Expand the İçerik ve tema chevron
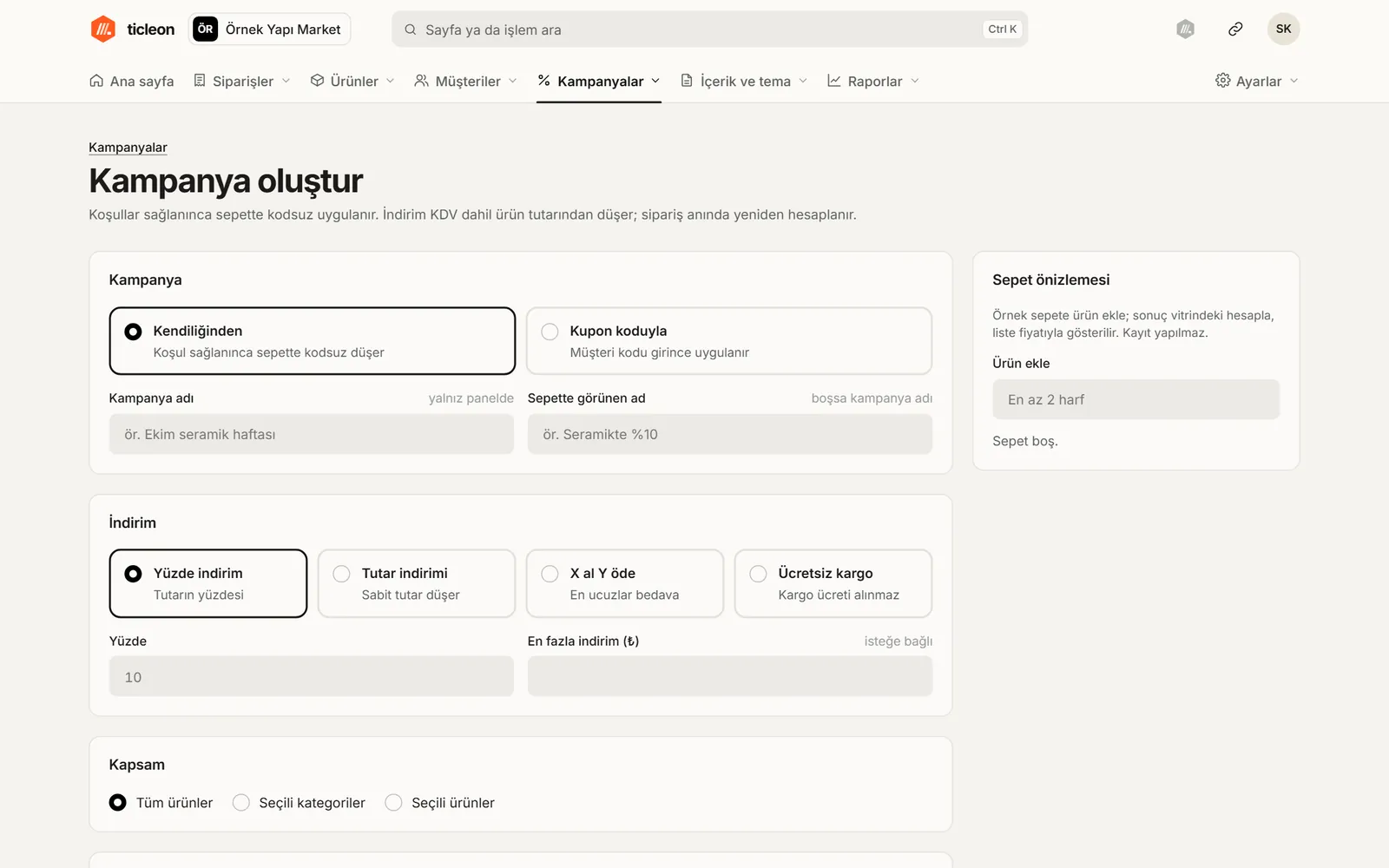This screenshot has height=868, width=1389. coord(803,81)
